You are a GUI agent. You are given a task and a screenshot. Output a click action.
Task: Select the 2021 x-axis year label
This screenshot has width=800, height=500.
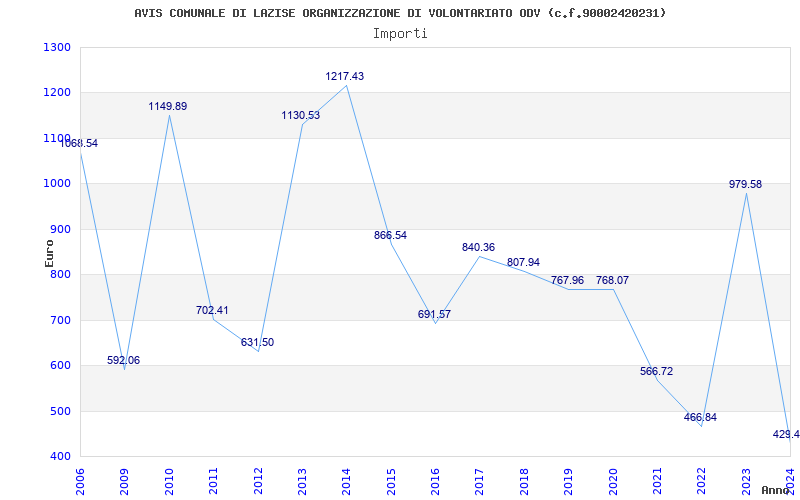point(658,481)
